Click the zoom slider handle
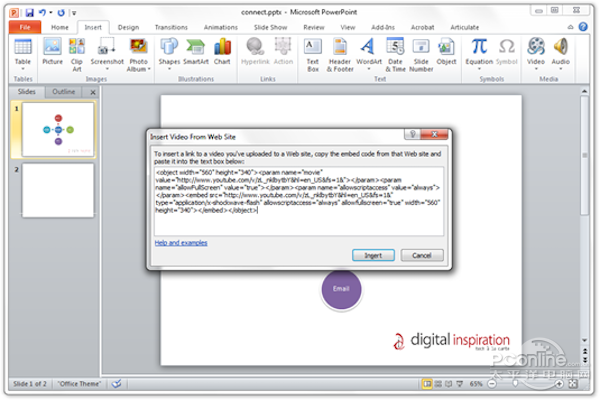The height and width of the screenshot is (400, 600). (x=515, y=384)
